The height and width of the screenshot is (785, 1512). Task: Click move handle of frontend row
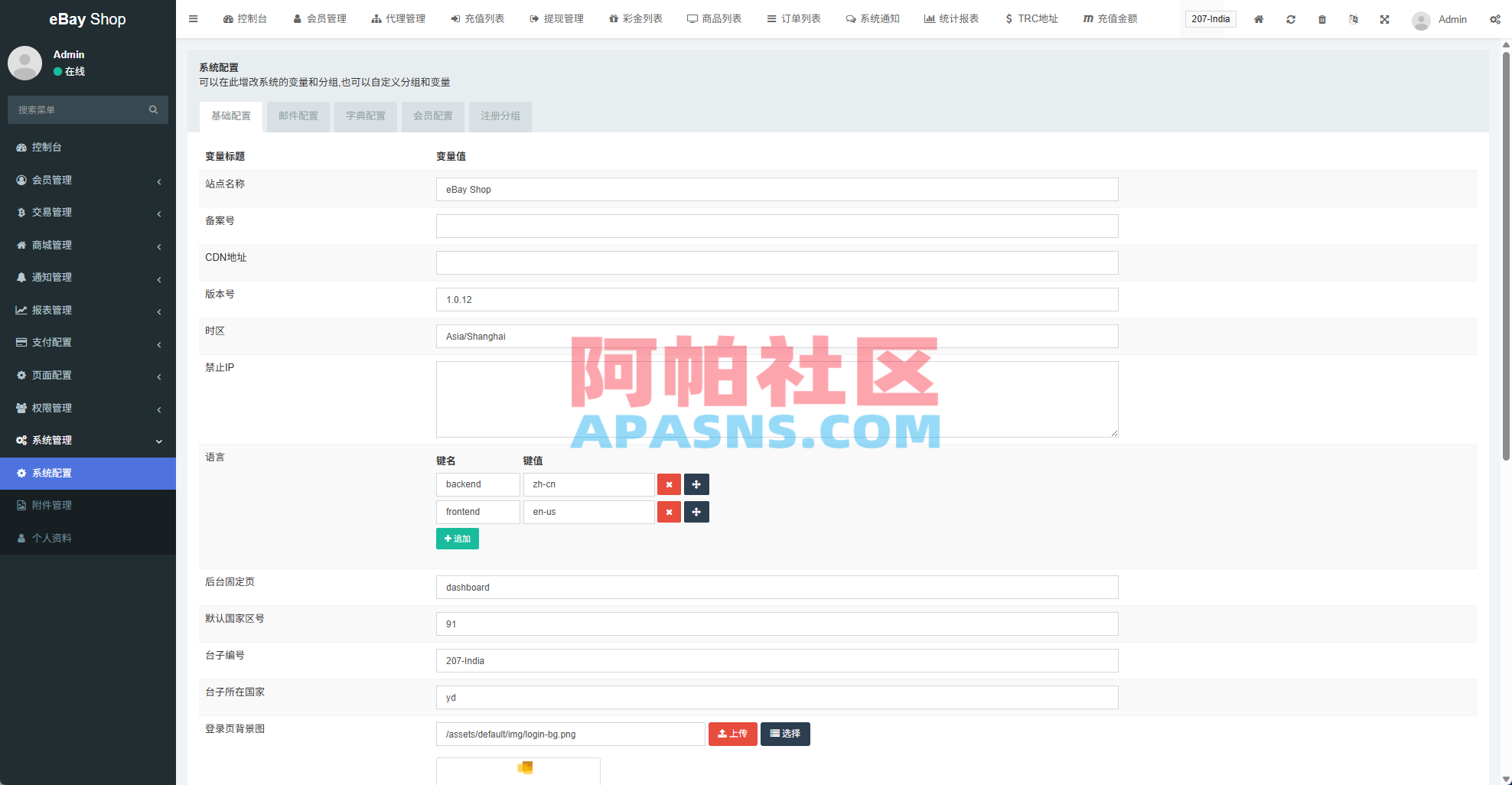[x=696, y=512]
